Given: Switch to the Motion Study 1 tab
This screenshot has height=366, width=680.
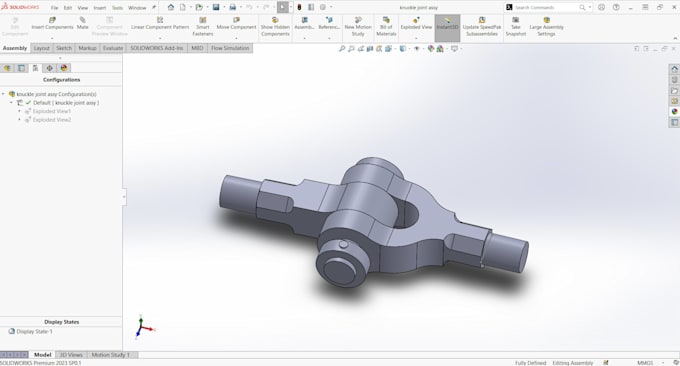Looking at the screenshot, I should click(x=110, y=355).
